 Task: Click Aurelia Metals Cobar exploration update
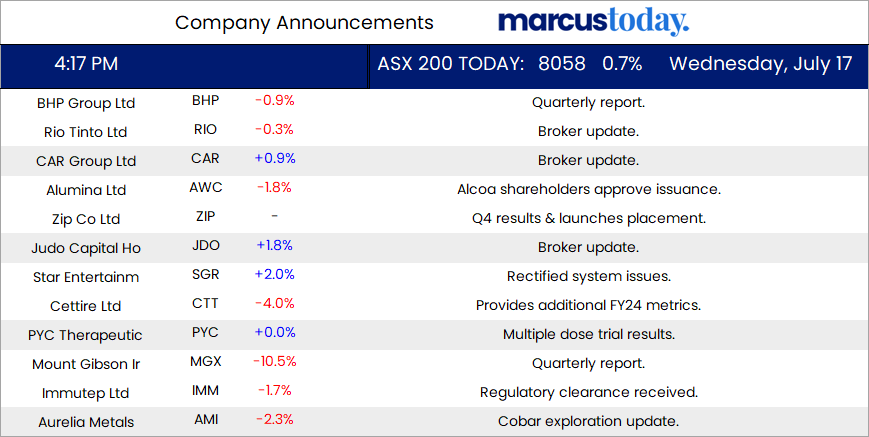[x=588, y=421]
